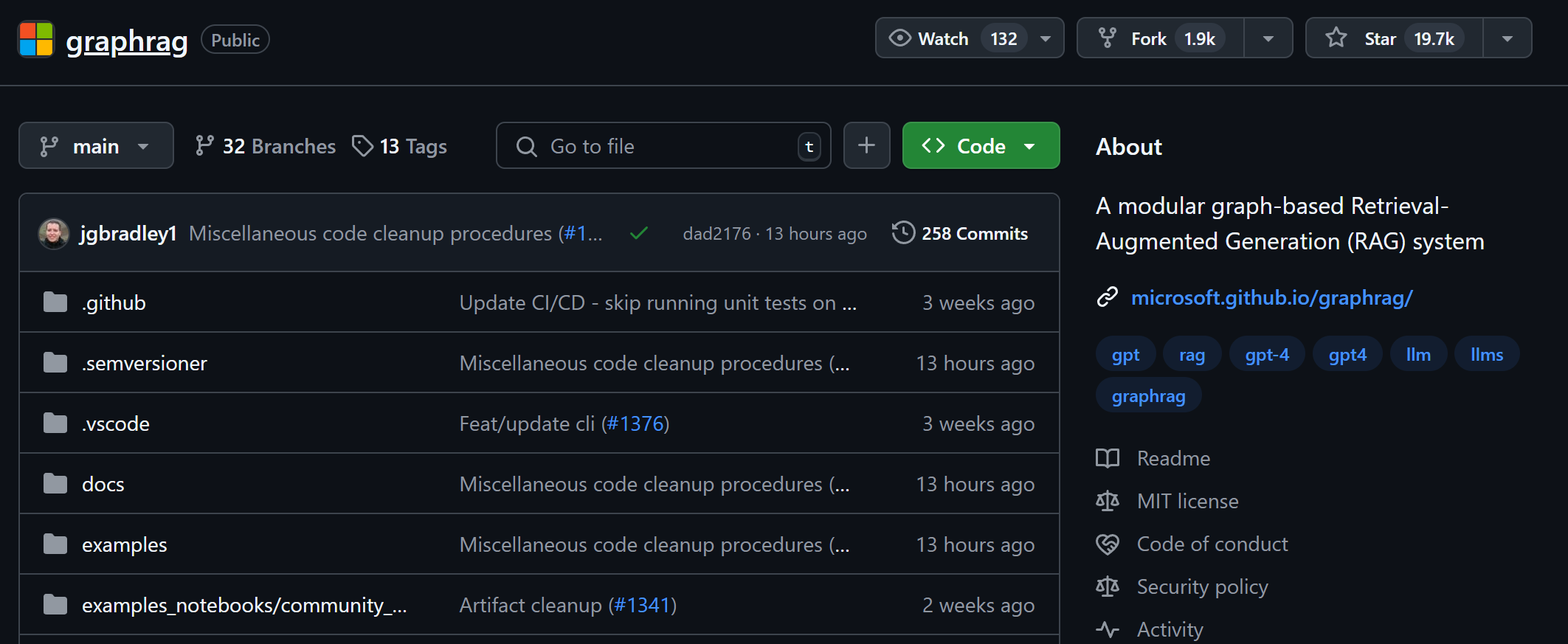
Task: View the 32 Branches link
Action: (x=265, y=146)
